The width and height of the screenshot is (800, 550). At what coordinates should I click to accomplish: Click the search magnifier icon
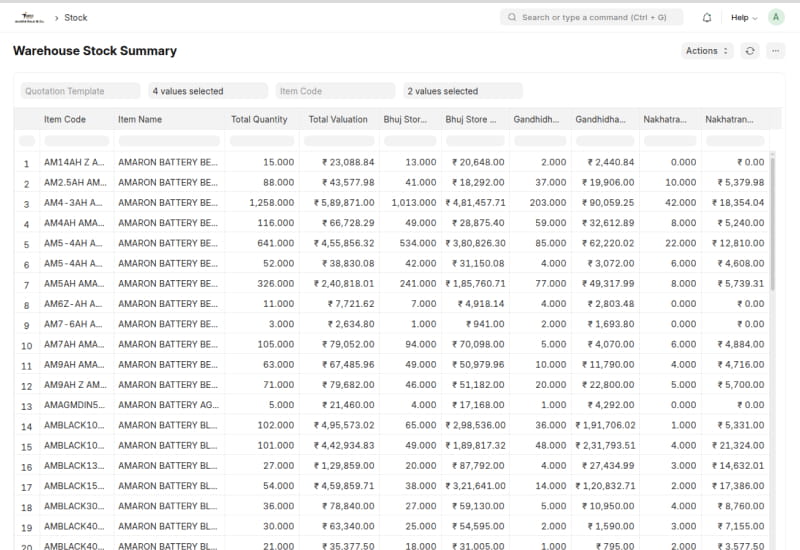(512, 17)
